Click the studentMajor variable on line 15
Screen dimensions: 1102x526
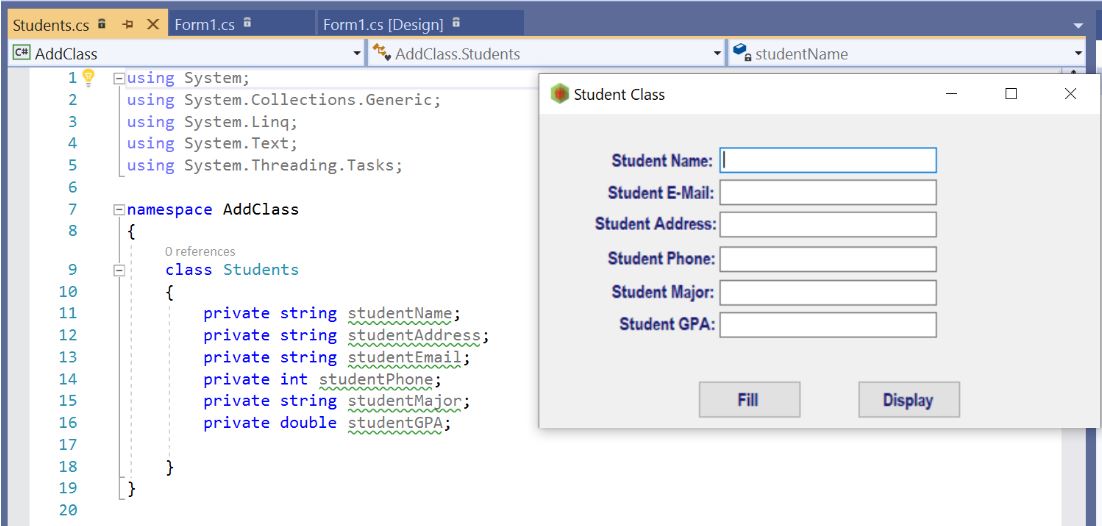click(405, 401)
